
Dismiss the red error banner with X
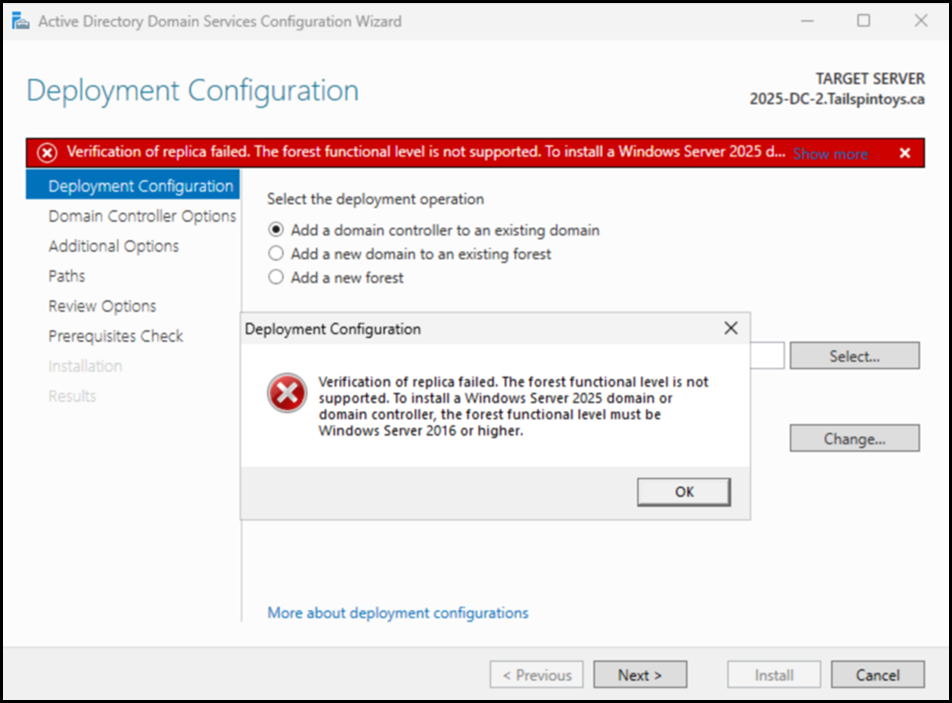point(904,153)
